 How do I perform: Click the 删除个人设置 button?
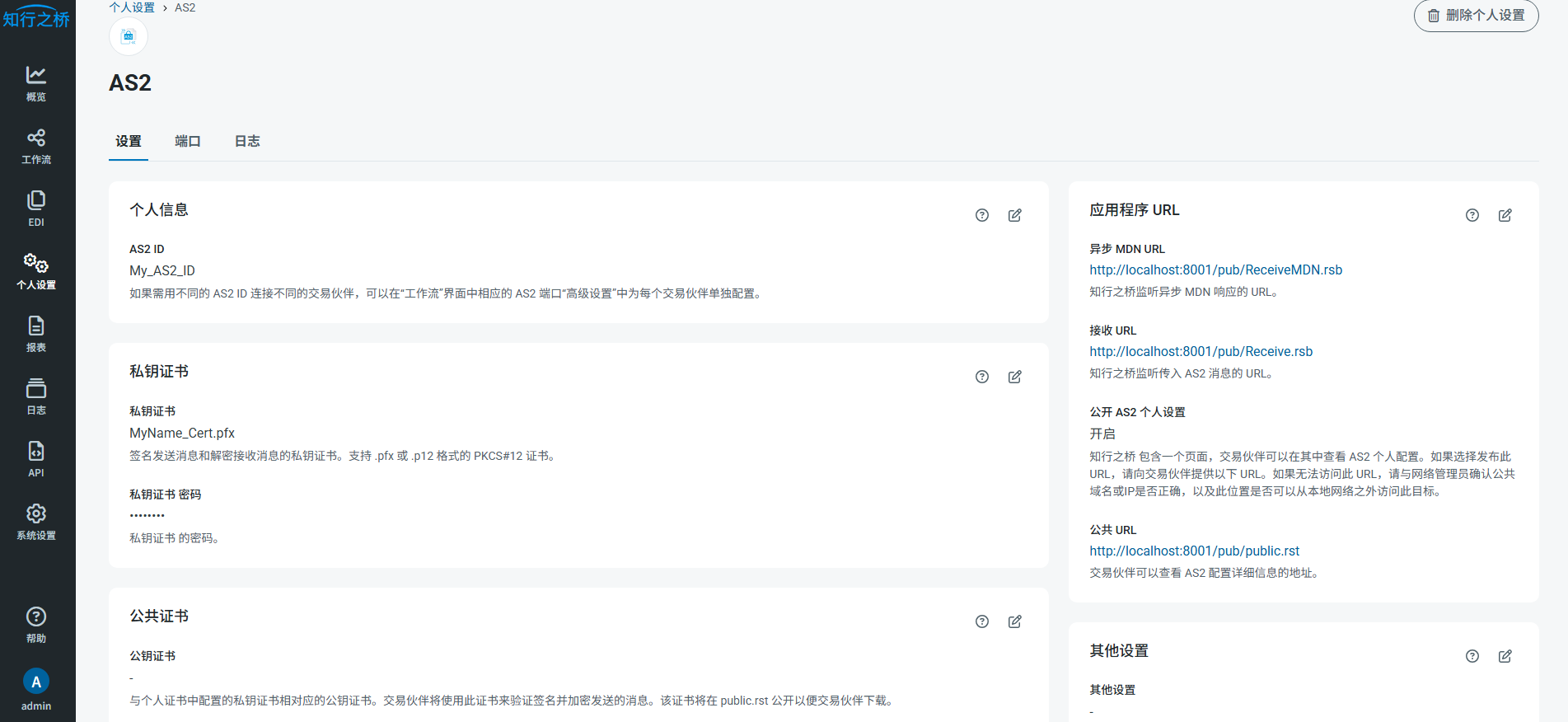tap(1476, 16)
